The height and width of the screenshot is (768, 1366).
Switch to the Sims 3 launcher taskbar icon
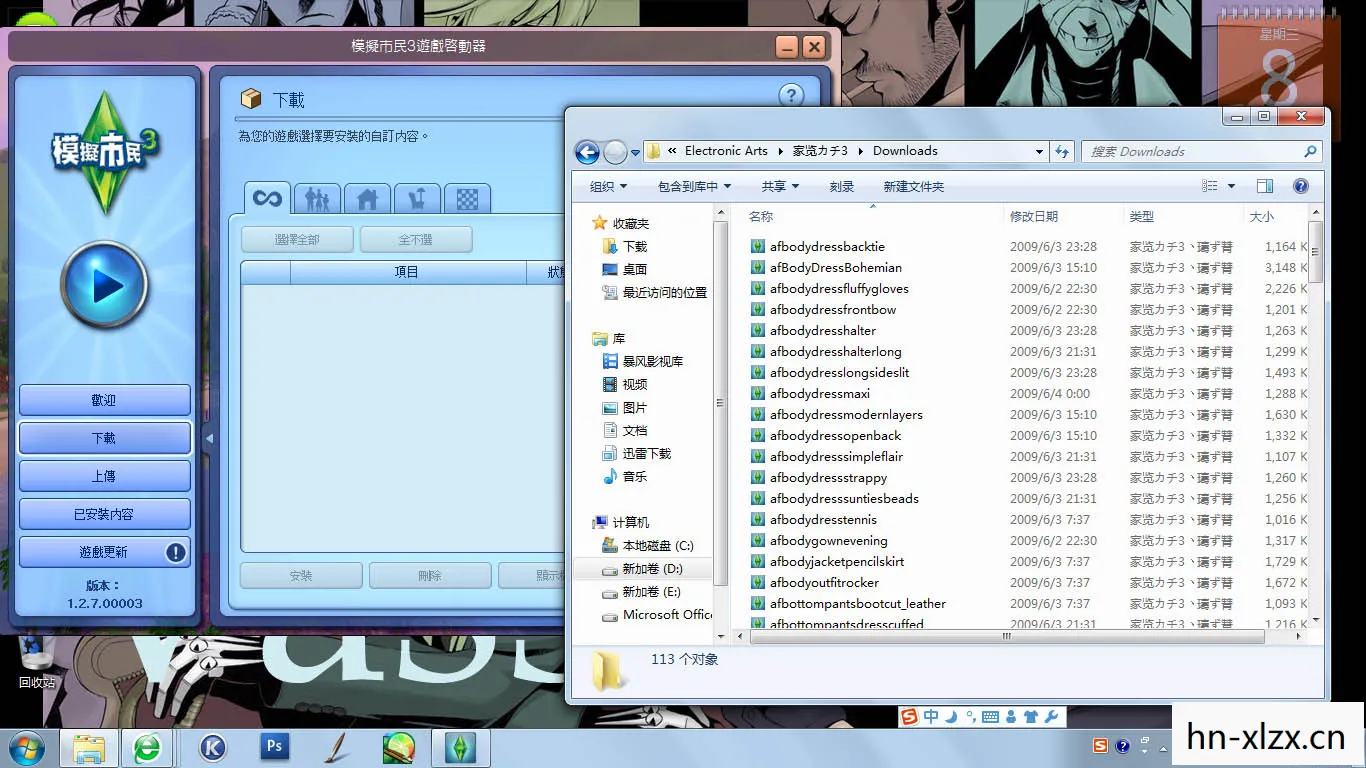[x=460, y=748]
